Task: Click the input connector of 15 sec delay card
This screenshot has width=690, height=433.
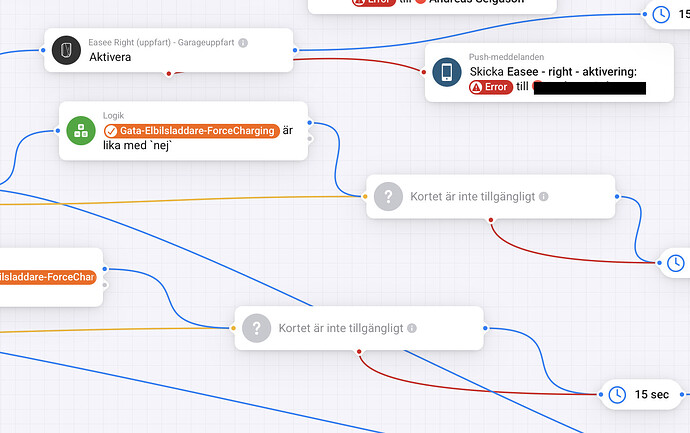Action: (601, 395)
